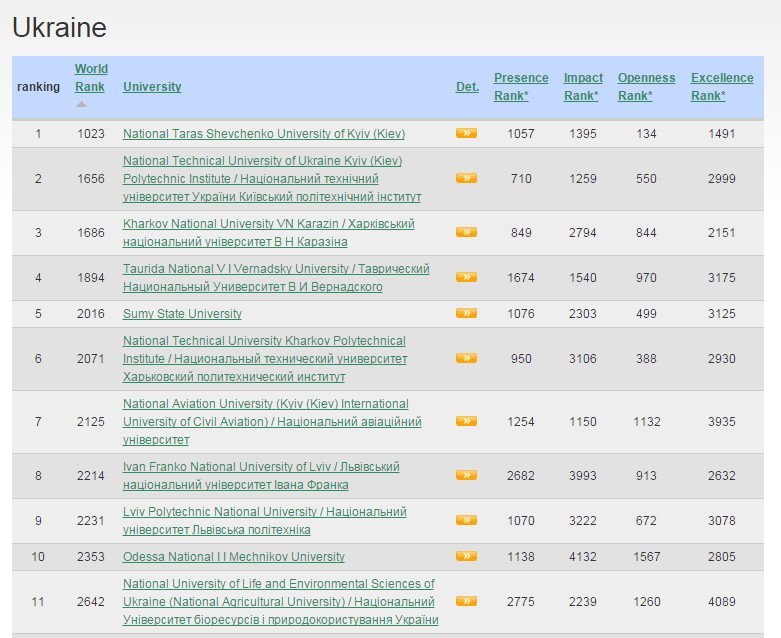The image size is (781, 638).
Task: Click the Det. column header link
Action: pyautogui.click(x=467, y=87)
